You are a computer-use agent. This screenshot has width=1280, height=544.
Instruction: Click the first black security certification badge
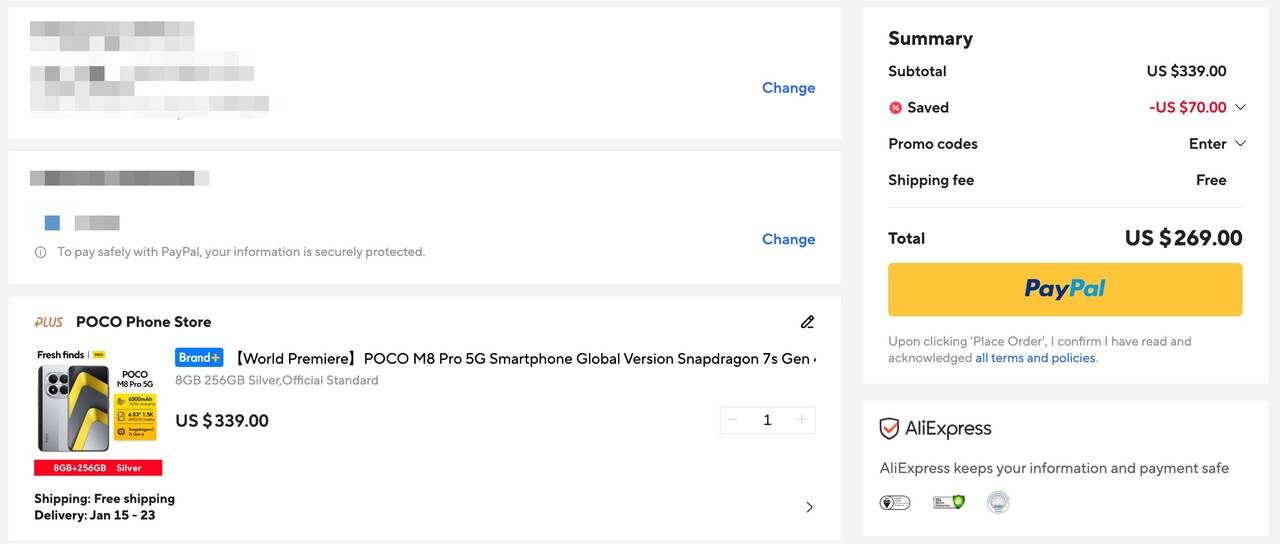894,502
